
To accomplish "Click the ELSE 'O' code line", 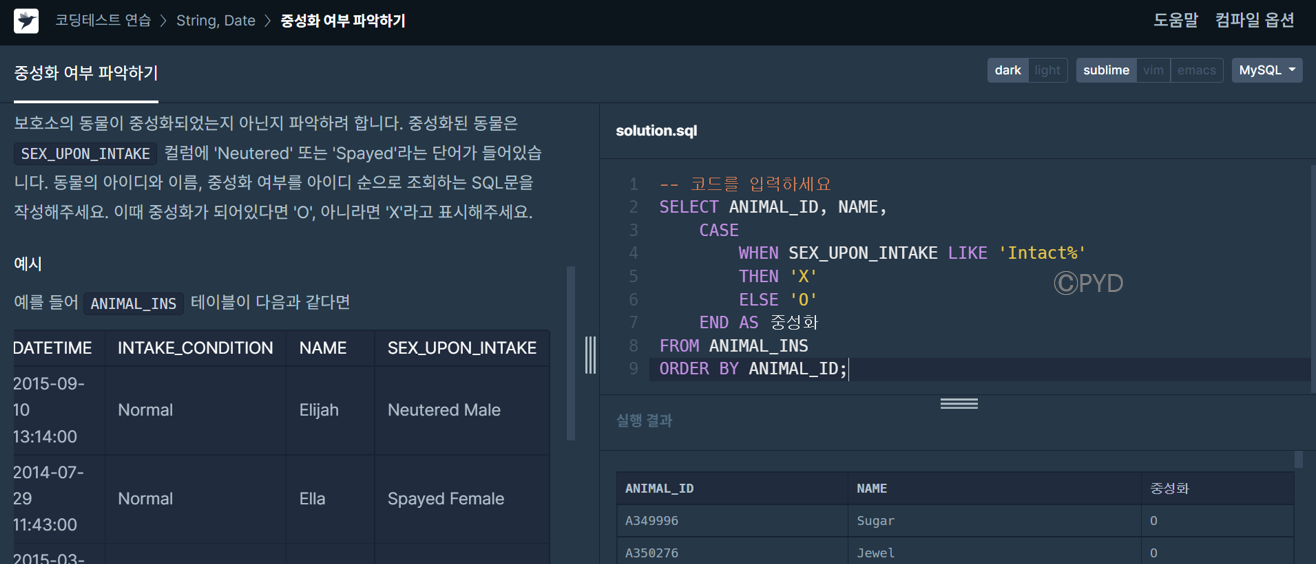I will (x=778, y=299).
